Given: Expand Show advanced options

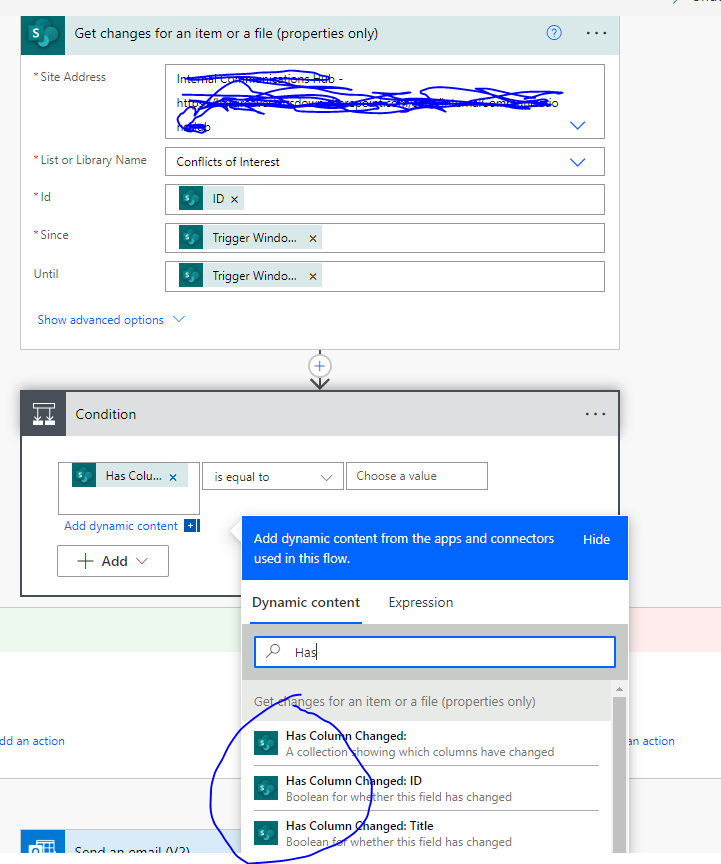Looking at the screenshot, I should [111, 320].
